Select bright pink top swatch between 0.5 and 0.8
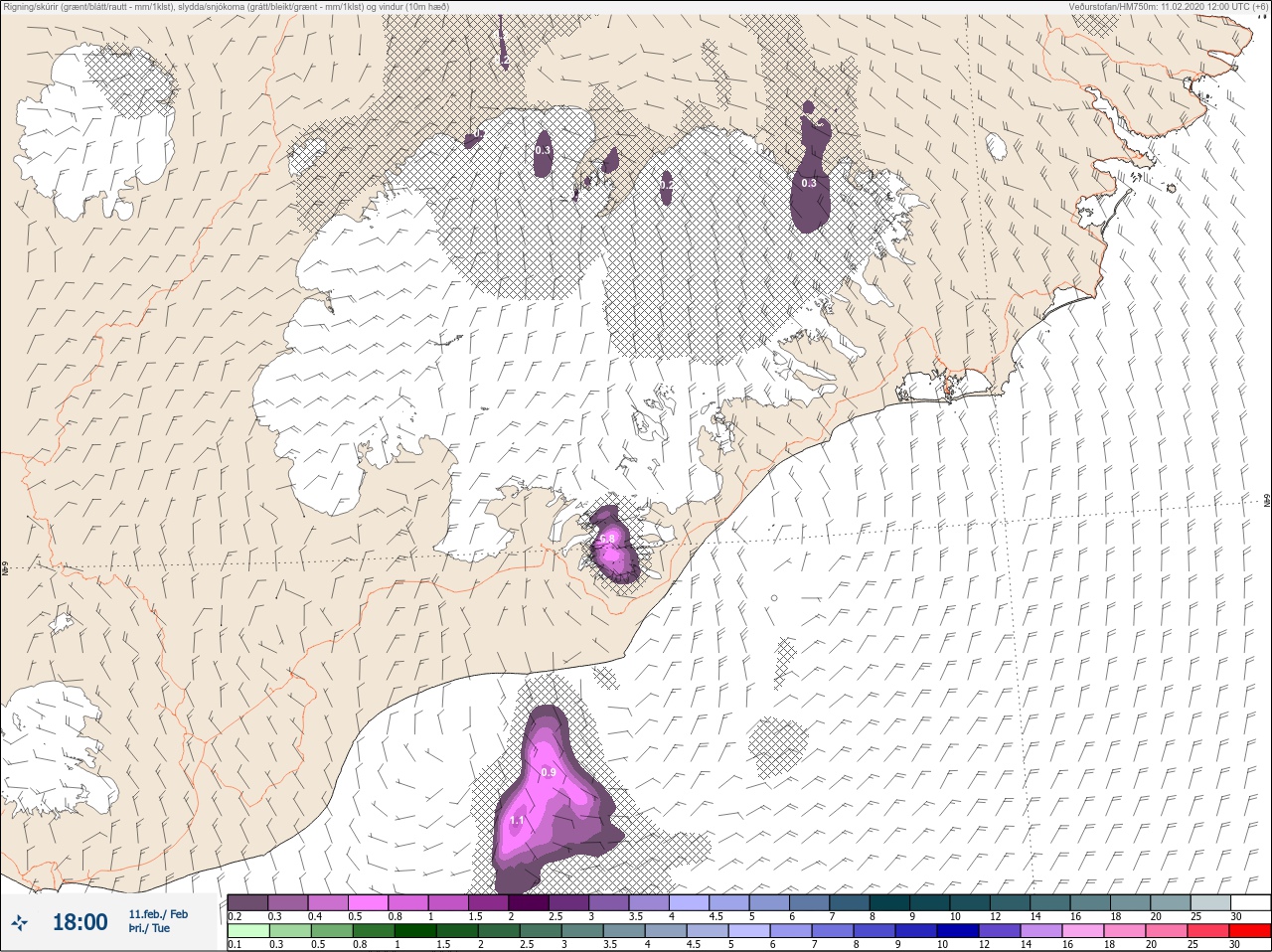The image size is (1272, 952). 369,902
